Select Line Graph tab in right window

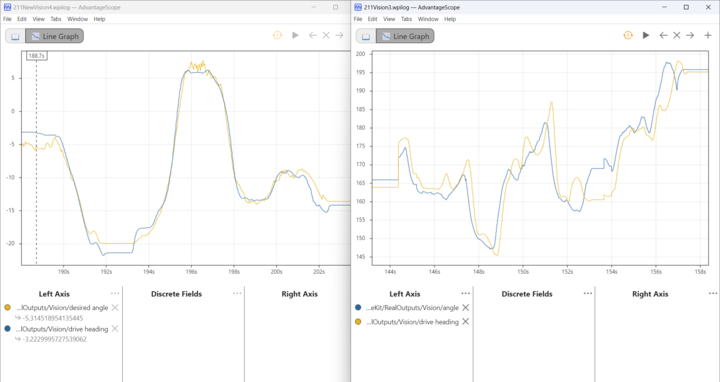(x=405, y=36)
